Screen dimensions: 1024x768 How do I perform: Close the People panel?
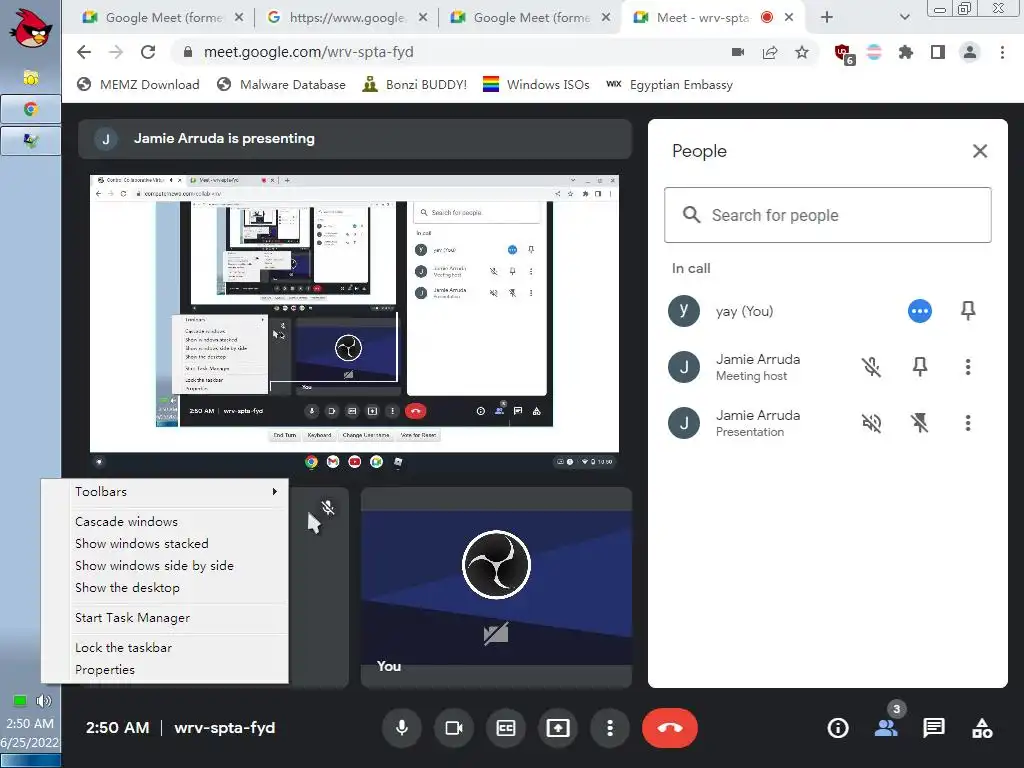coord(980,151)
